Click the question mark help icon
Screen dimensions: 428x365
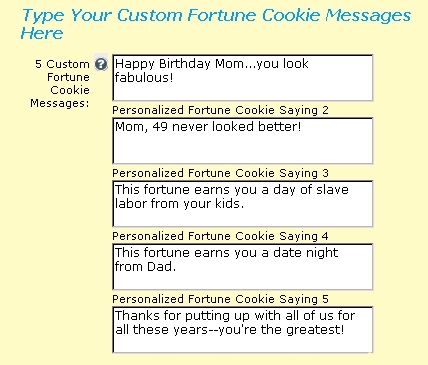click(x=101, y=64)
